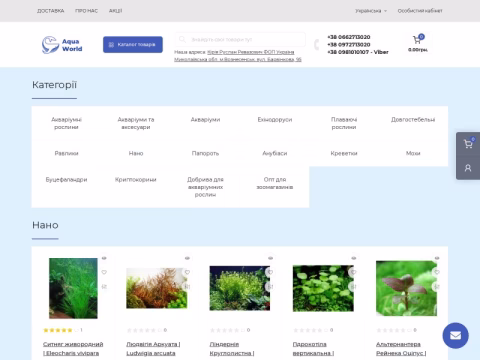
Task: Open the Каталог товарів catalog button
Action: click(x=133, y=44)
